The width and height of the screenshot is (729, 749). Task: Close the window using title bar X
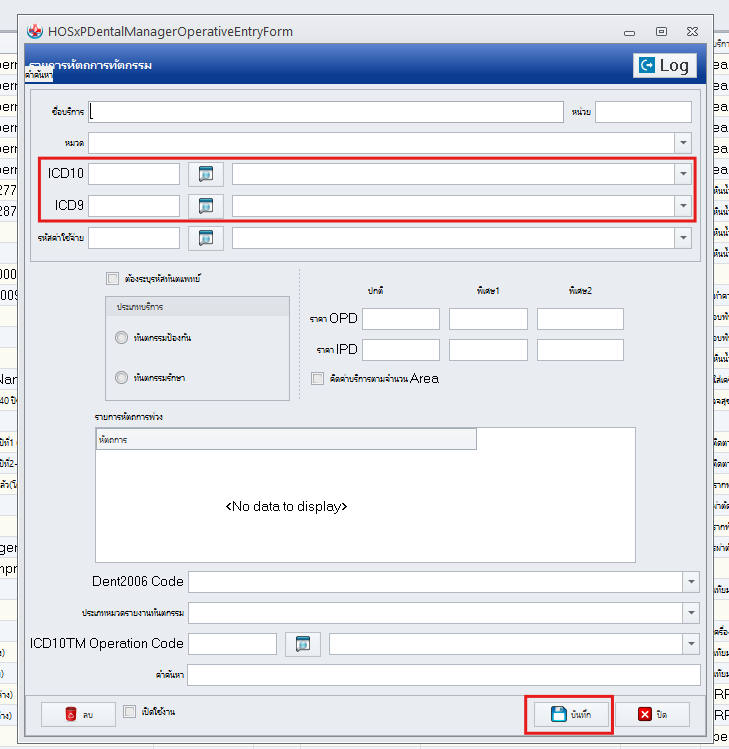[692, 32]
